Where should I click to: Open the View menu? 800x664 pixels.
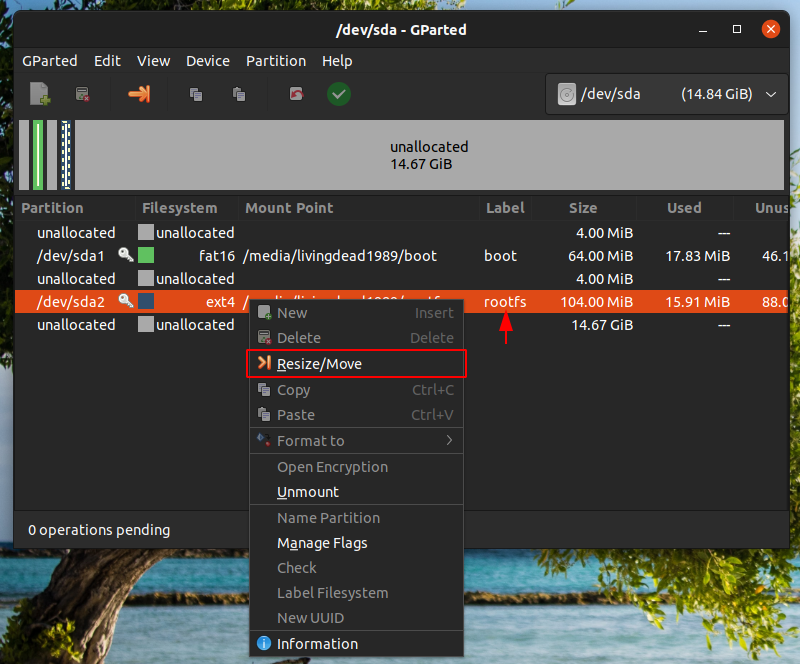pyautogui.click(x=153, y=61)
